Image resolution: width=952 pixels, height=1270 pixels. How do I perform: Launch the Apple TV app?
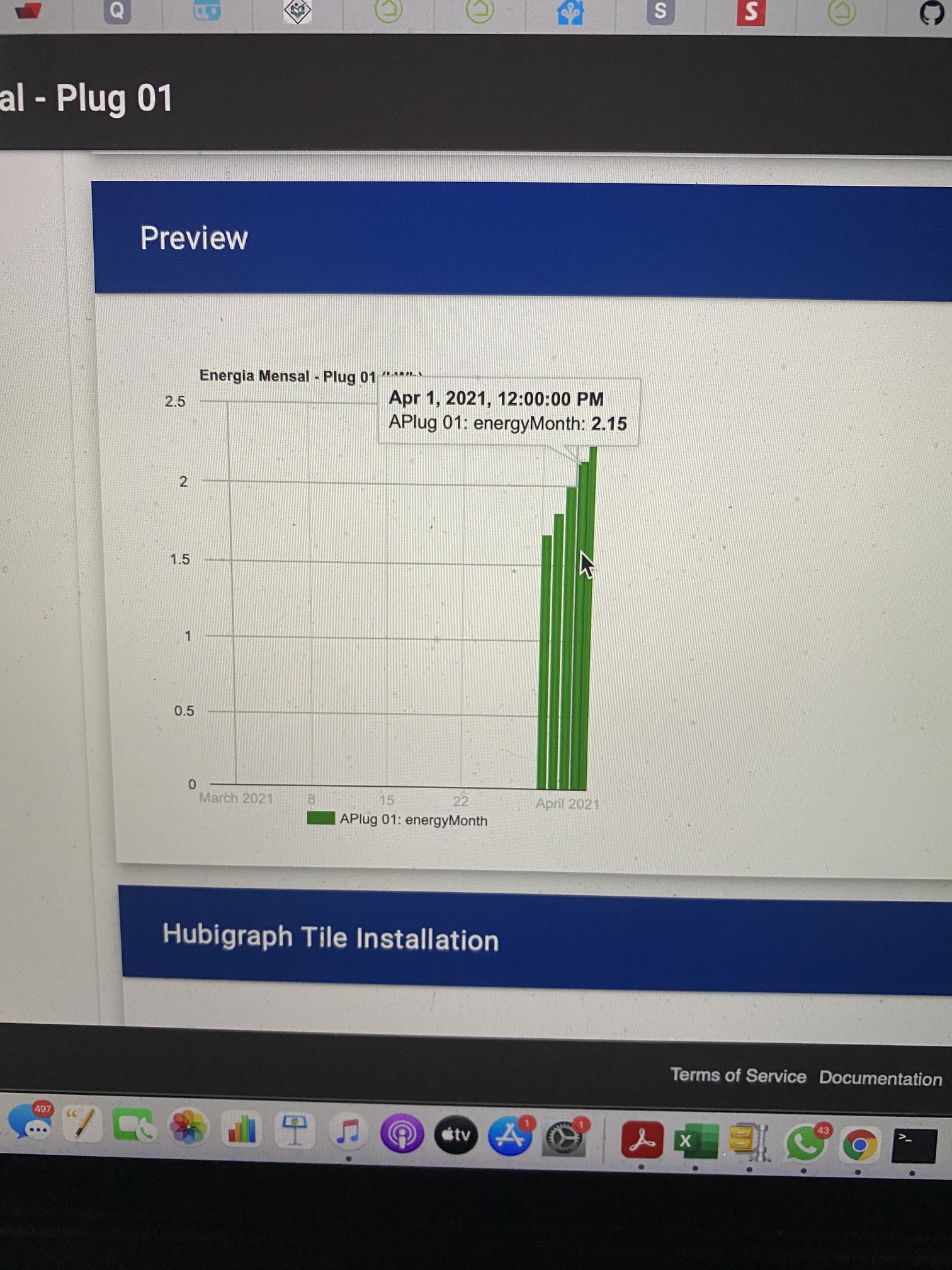click(456, 1135)
